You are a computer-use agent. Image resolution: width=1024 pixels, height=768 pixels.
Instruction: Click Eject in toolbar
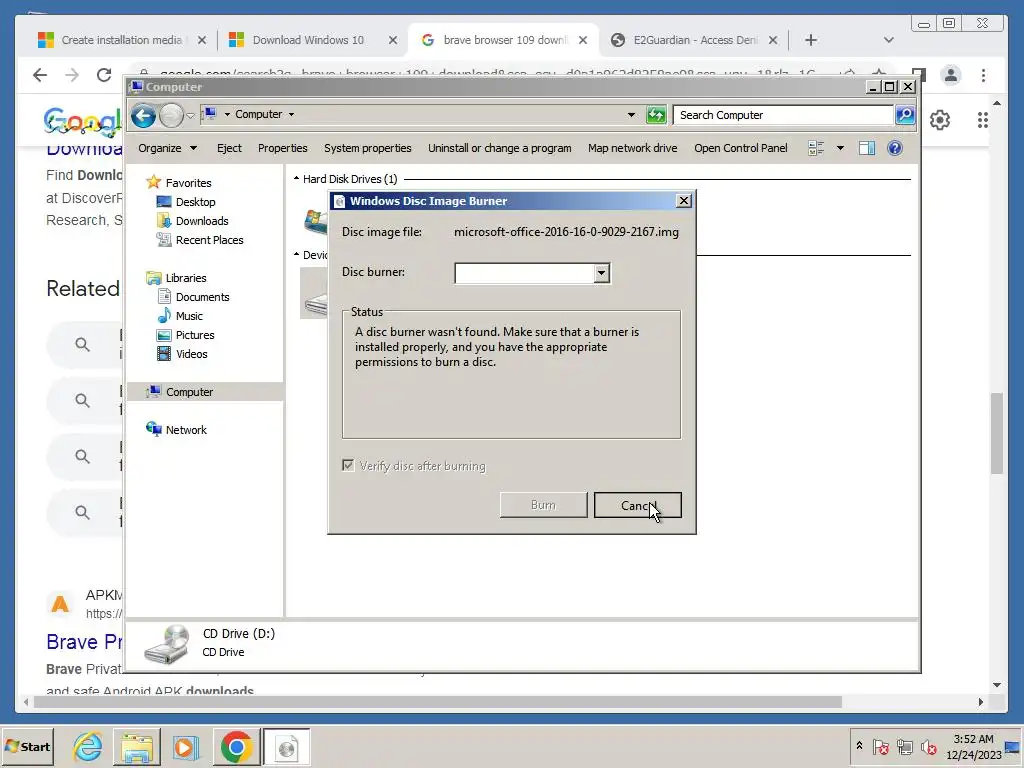229,148
